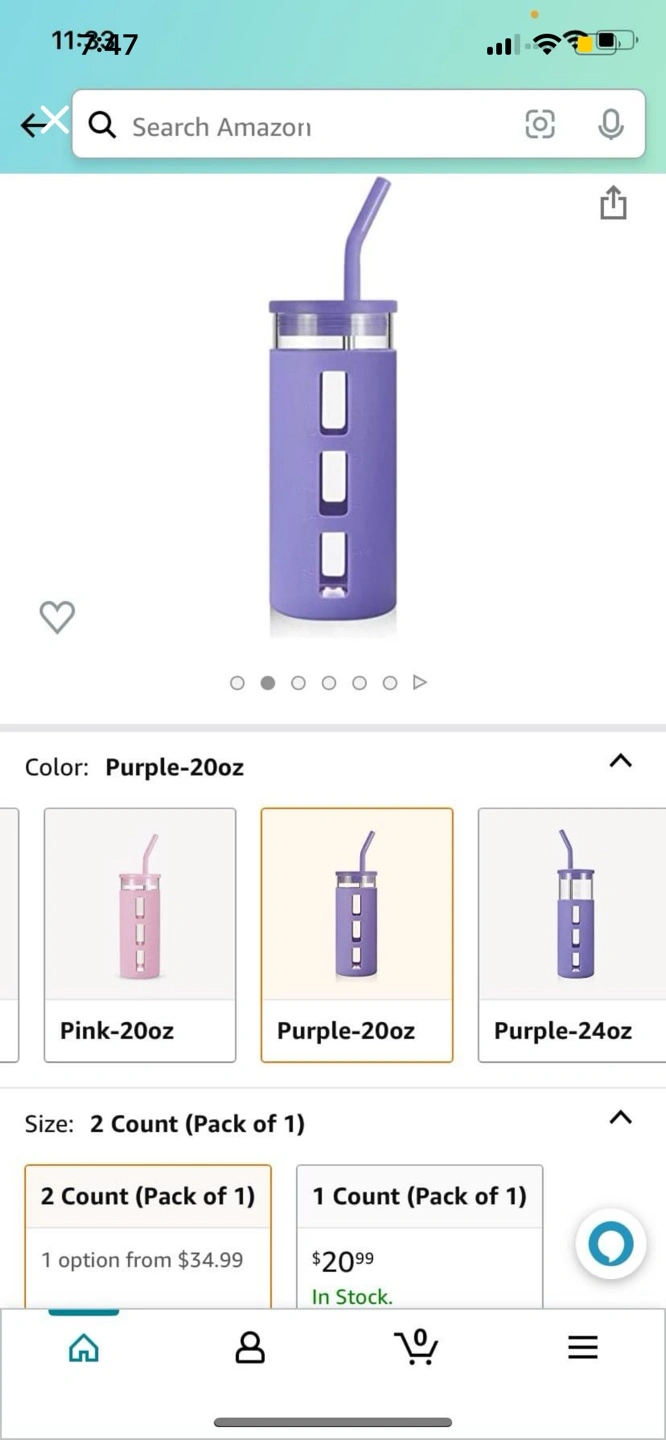Go to the Home tab
This screenshot has width=666, height=1440.
84,1348
